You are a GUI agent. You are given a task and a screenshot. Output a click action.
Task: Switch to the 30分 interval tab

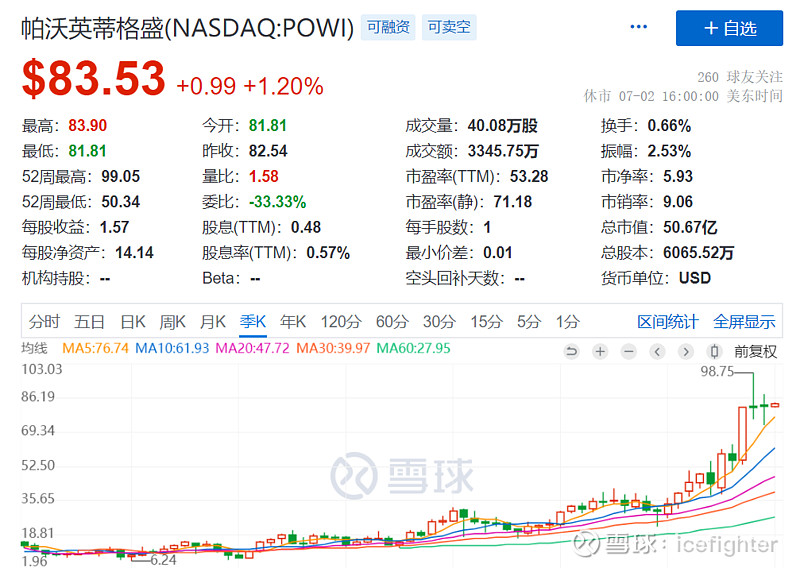439,322
